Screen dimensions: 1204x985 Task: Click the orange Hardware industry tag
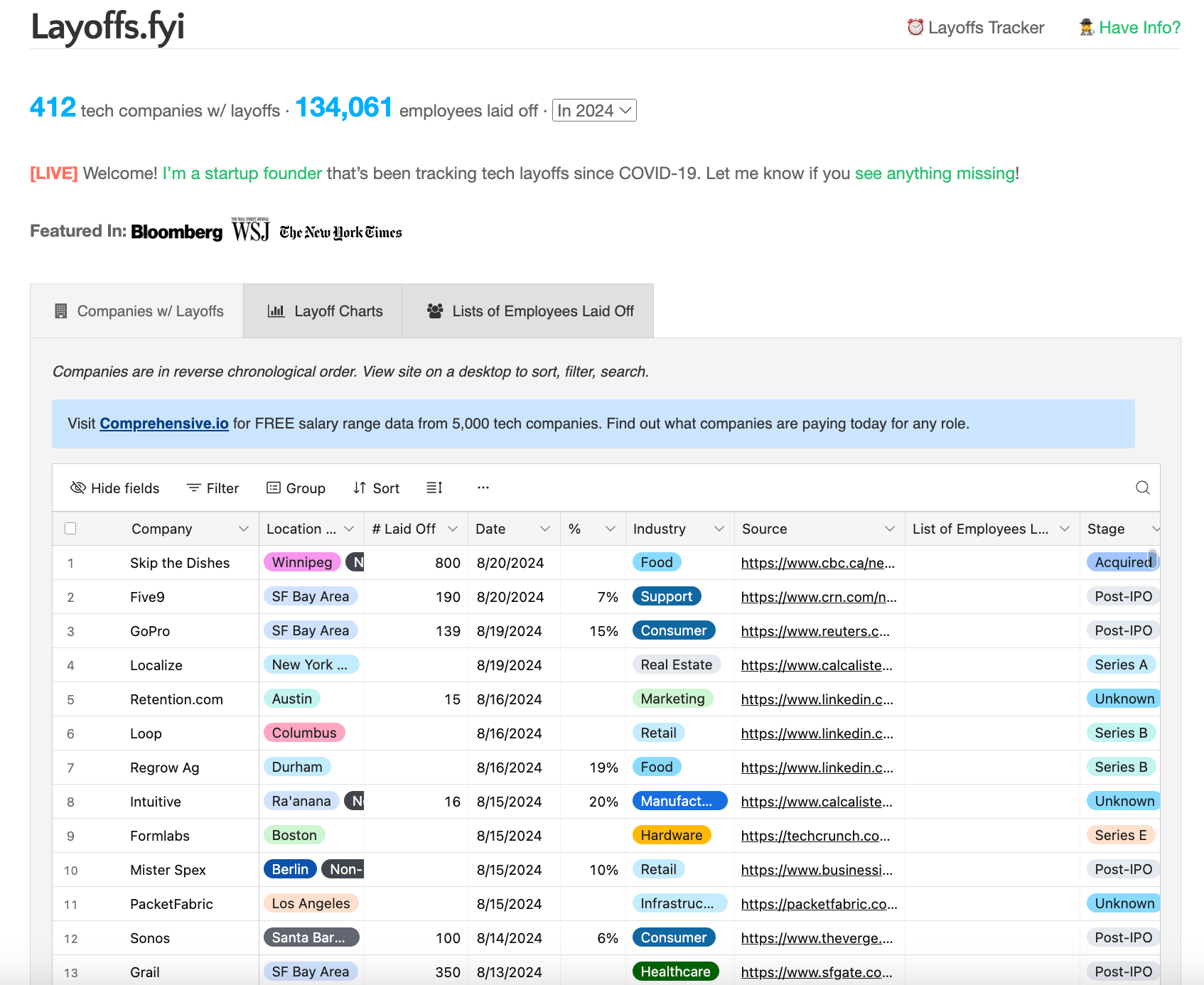(x=672, y=835)
